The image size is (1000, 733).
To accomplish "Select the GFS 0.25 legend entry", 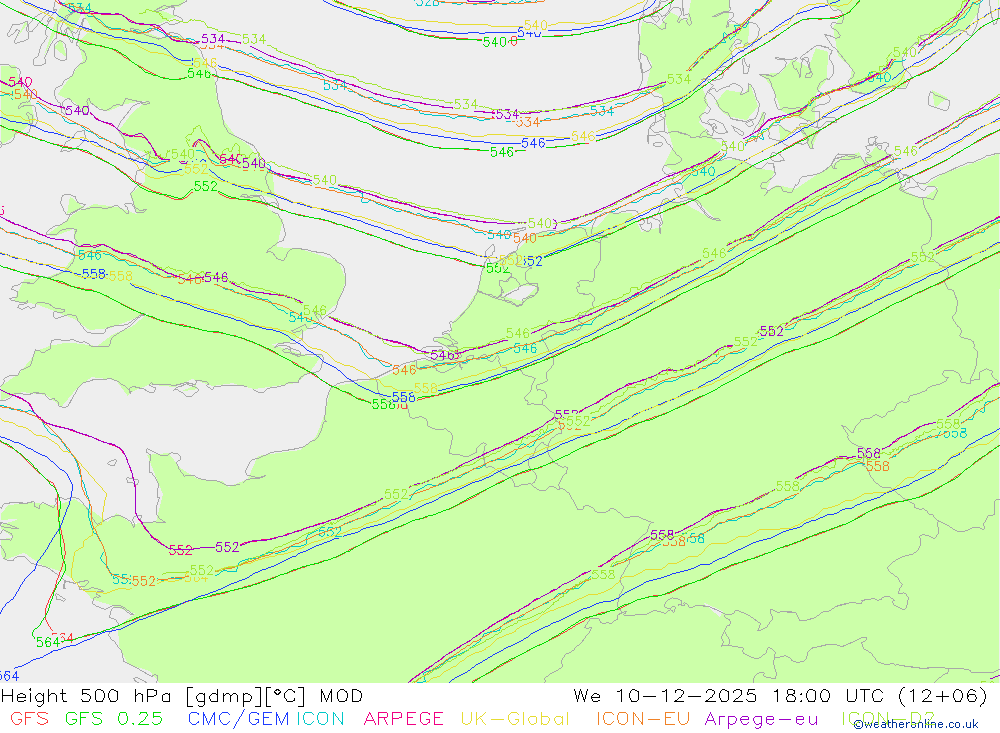I will pyautogui.click(x=114, y=718).
